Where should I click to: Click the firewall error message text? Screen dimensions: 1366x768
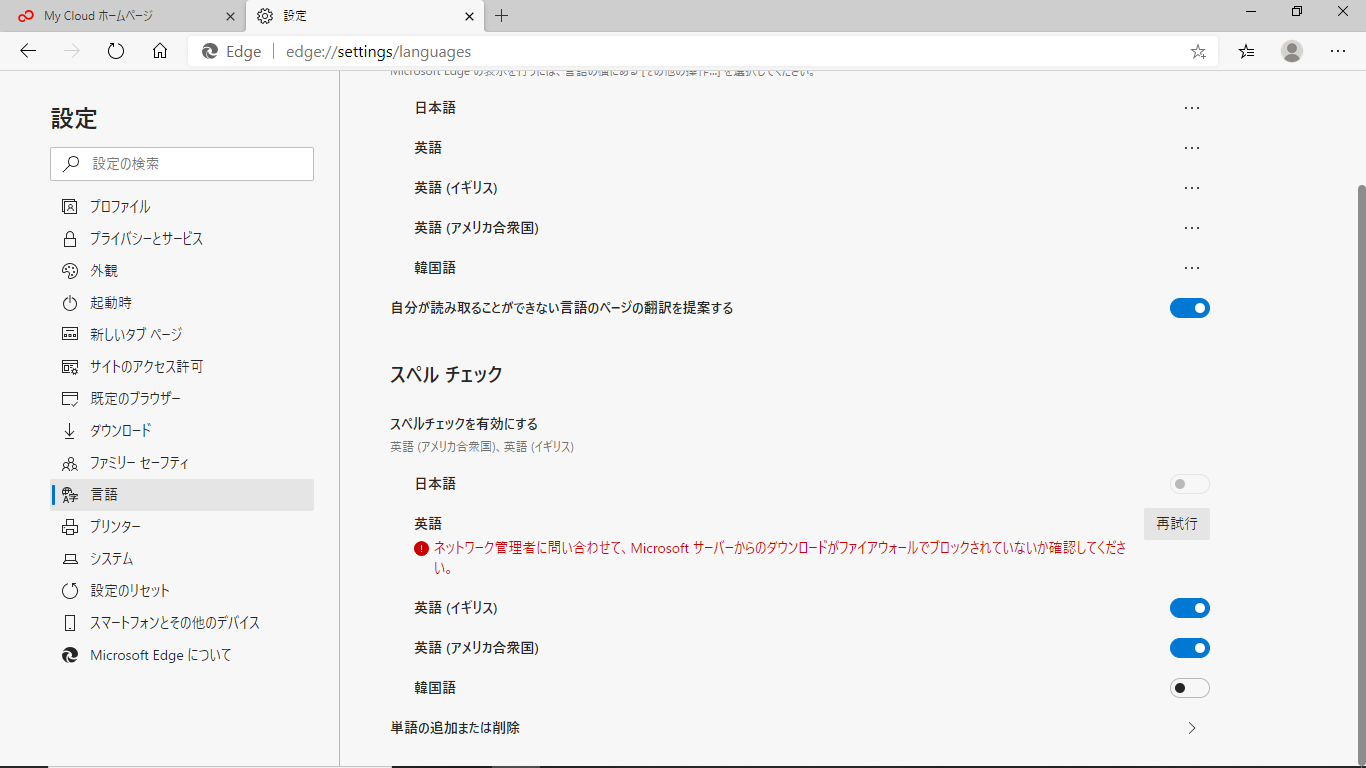780,558
